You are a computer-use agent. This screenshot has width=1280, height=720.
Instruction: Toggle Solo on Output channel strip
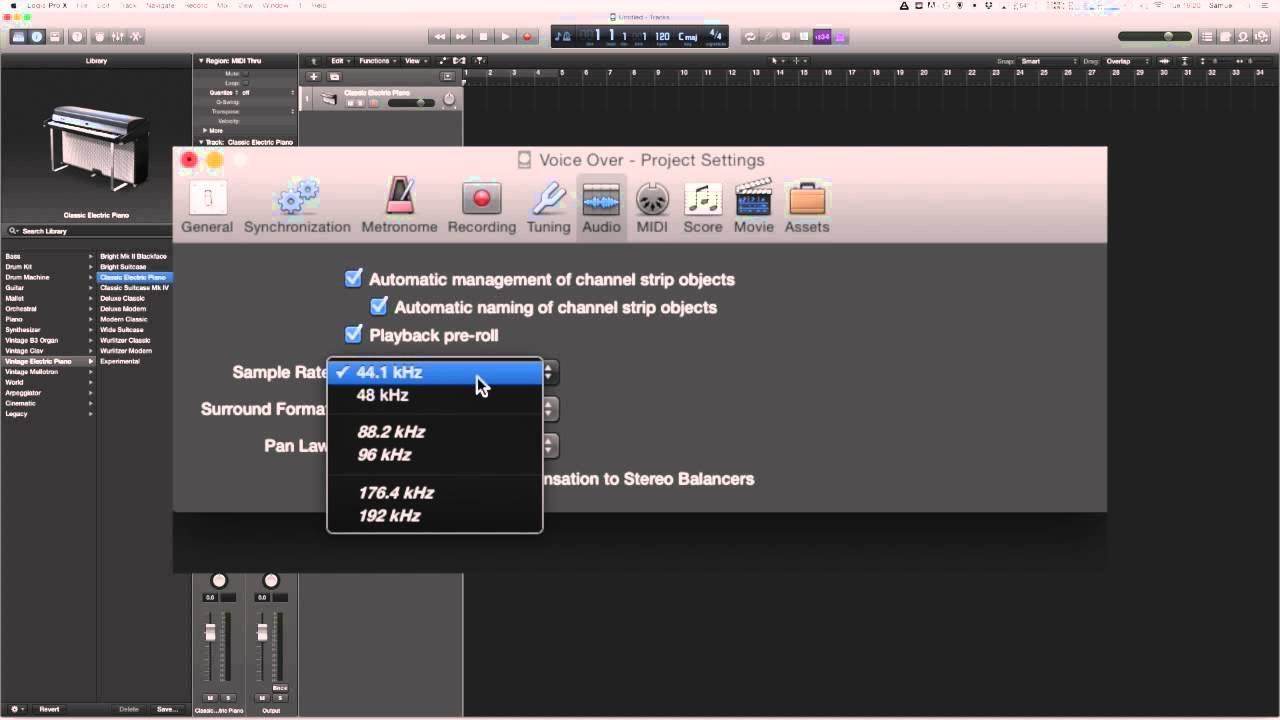point(279,697)
